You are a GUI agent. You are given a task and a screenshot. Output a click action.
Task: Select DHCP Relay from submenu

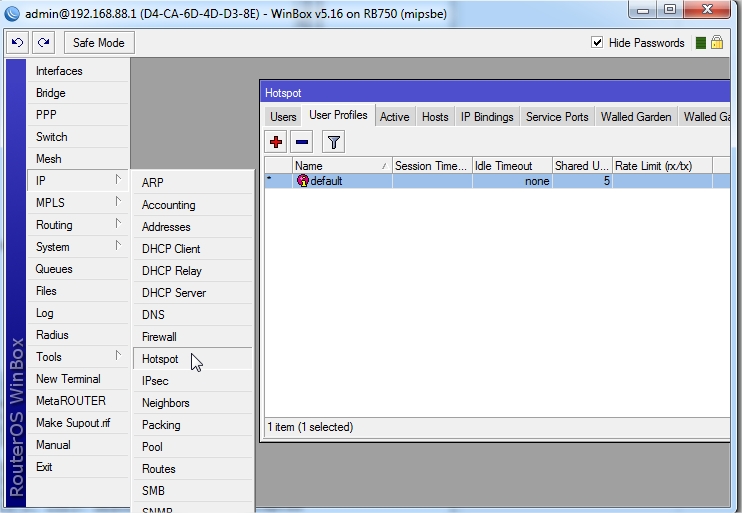point(193,271)
